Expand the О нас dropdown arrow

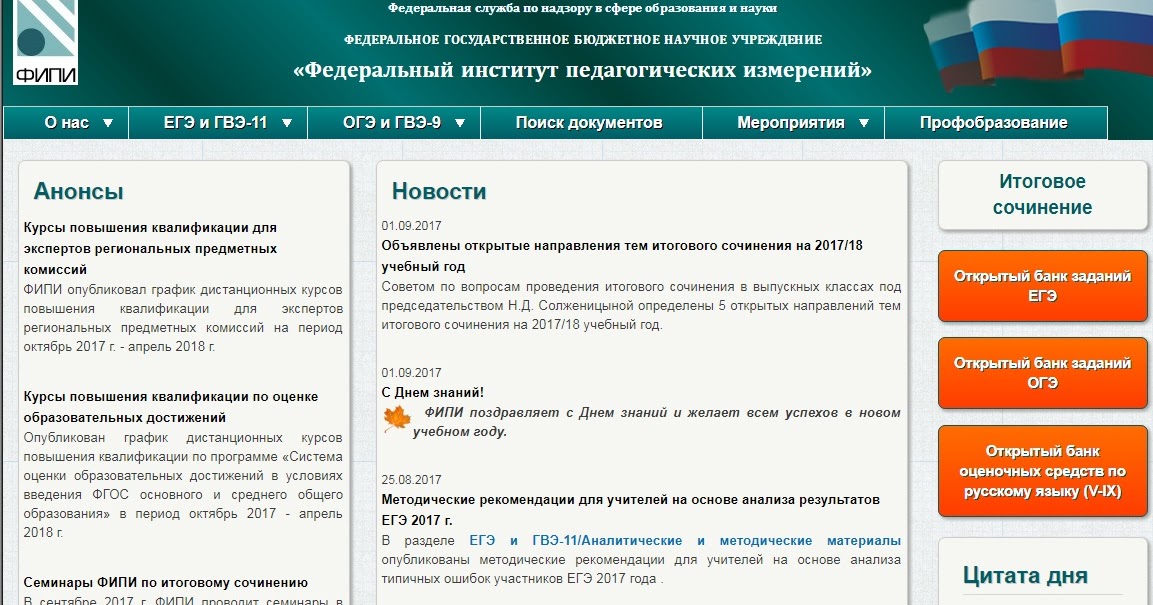(x=108, y=123)
